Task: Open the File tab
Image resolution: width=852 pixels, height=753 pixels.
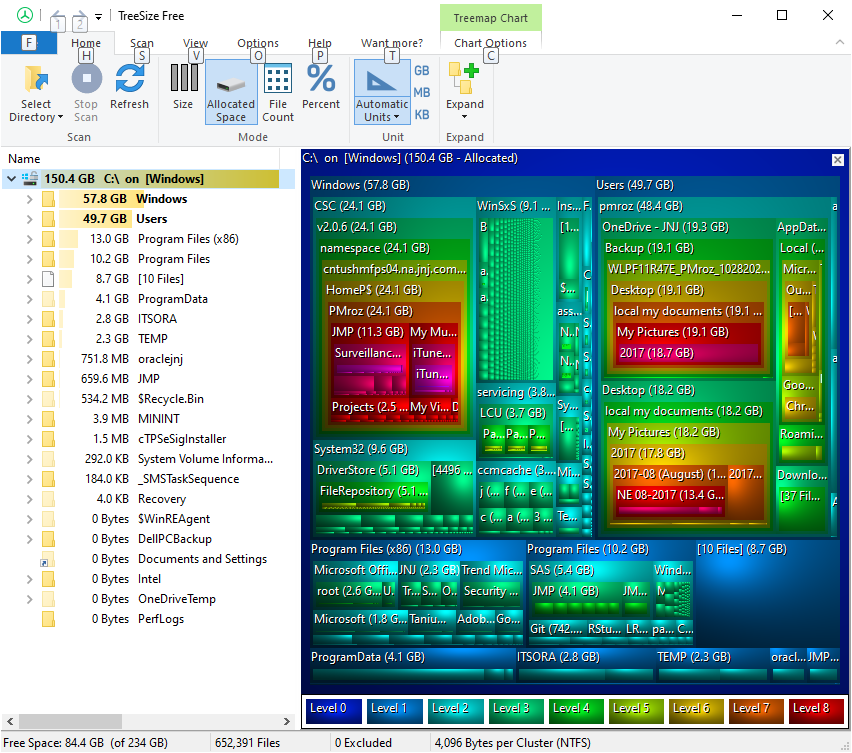Action: point(28,42)
